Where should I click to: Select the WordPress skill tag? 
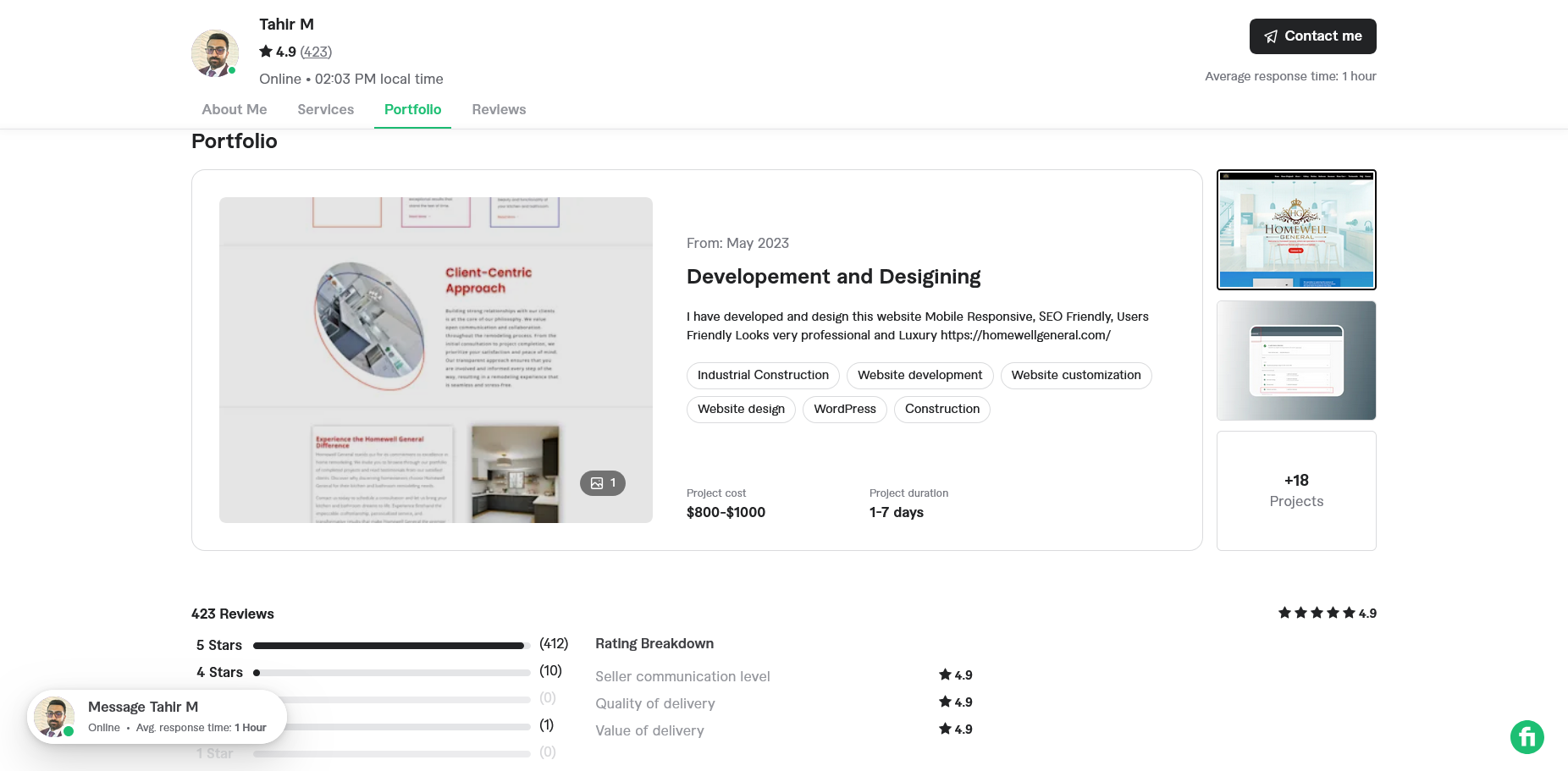[x=844, y=410]
